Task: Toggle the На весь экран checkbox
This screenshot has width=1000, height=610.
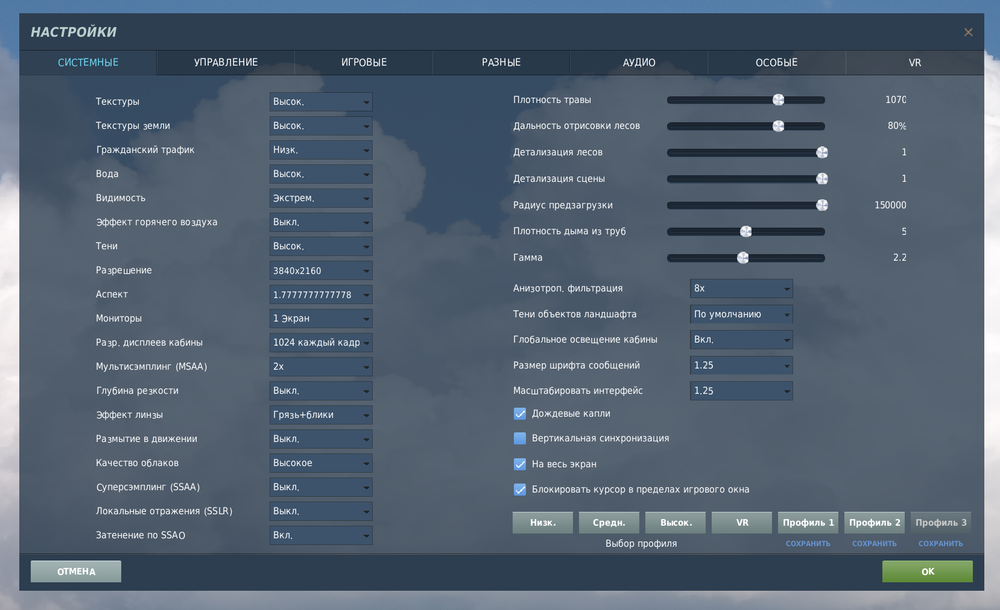Action: (x=520, y=464)
